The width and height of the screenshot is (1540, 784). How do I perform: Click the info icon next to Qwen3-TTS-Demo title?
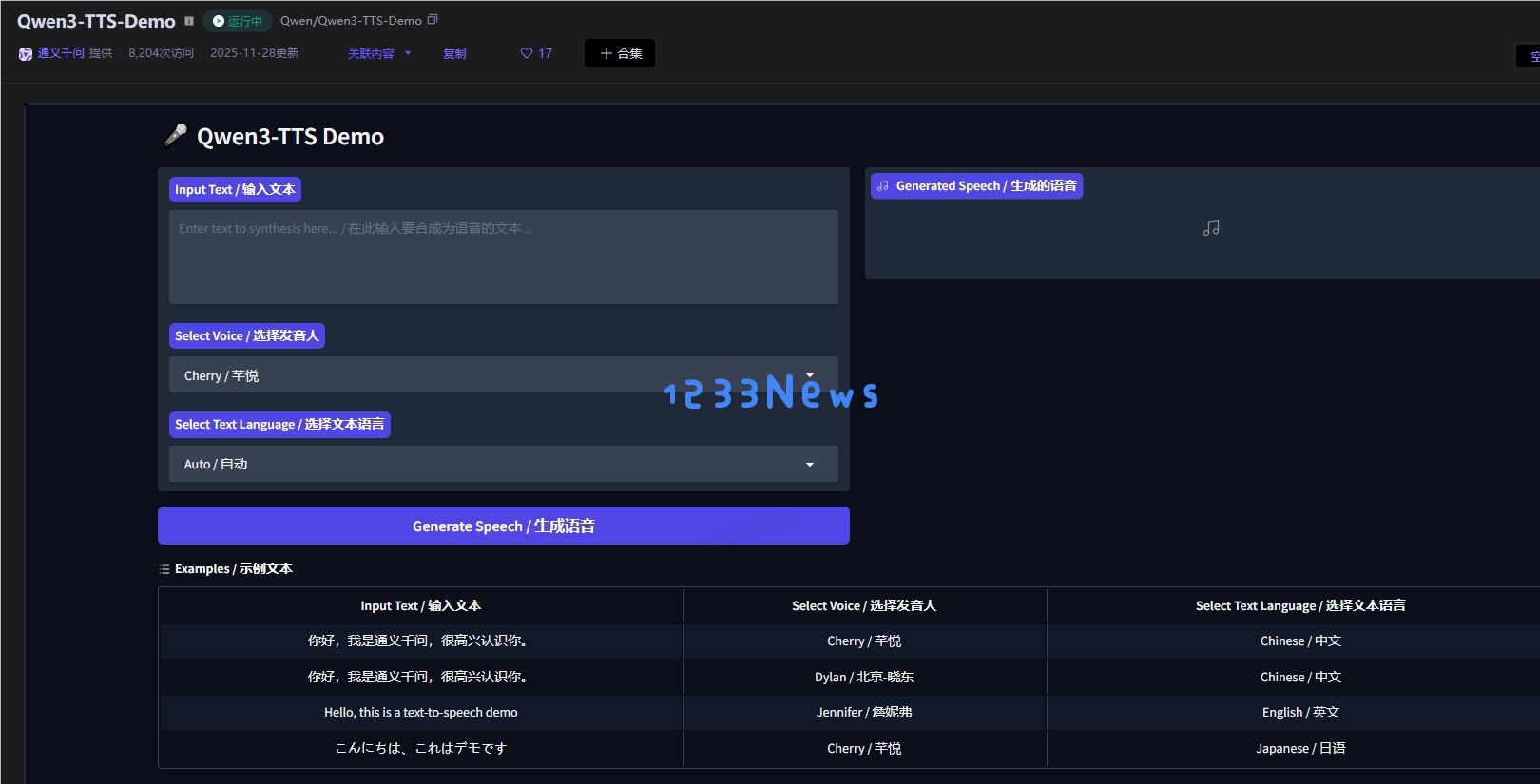pyautogui.click(x=189, y=21)
